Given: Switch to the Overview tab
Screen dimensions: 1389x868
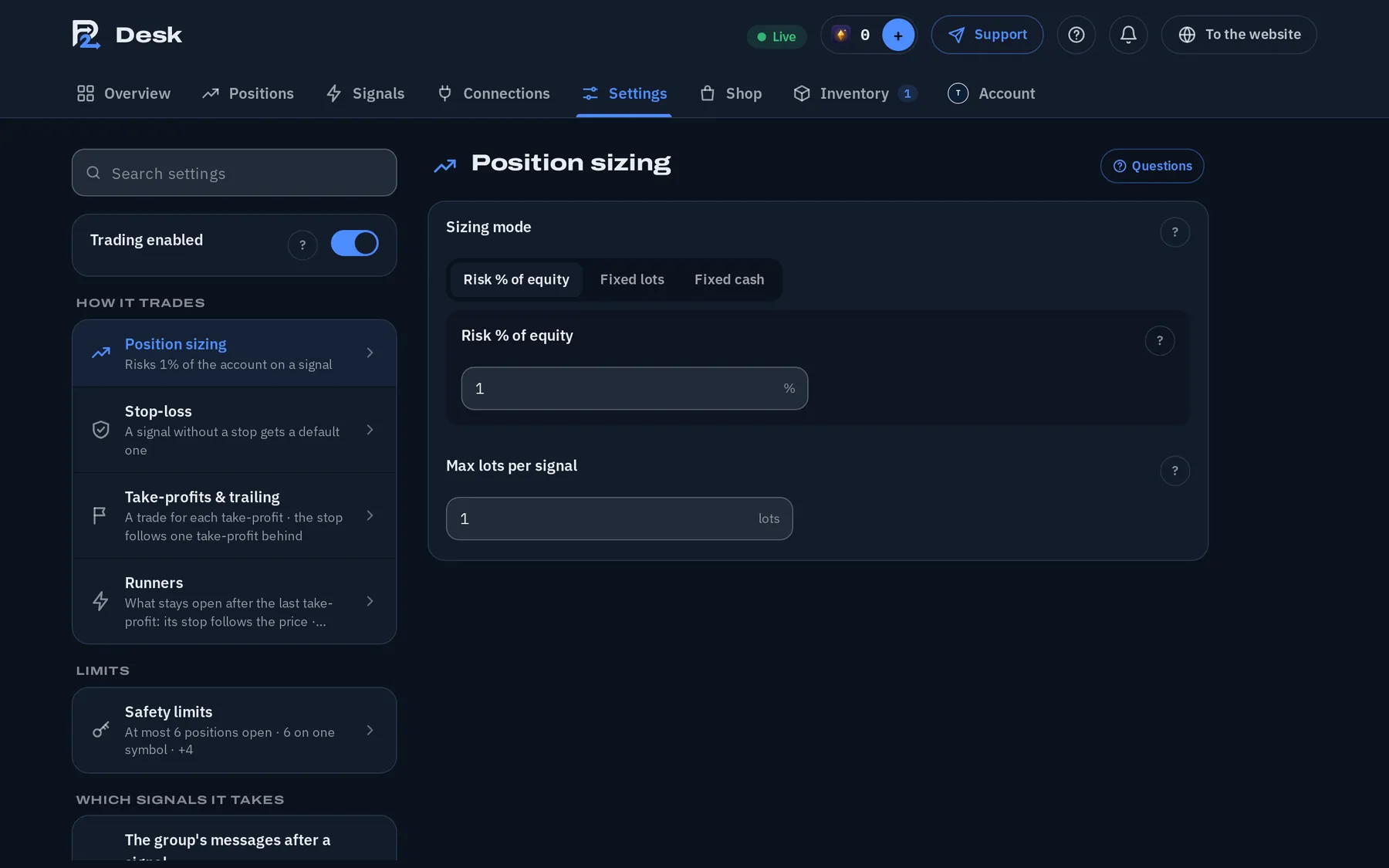Looking at the screenshot, I should (x=123, y=93).
